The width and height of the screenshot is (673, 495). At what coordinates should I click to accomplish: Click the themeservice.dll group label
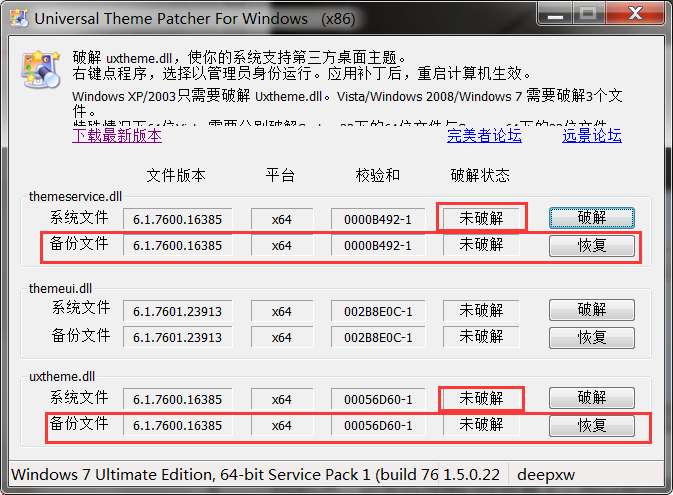(75, 196)
